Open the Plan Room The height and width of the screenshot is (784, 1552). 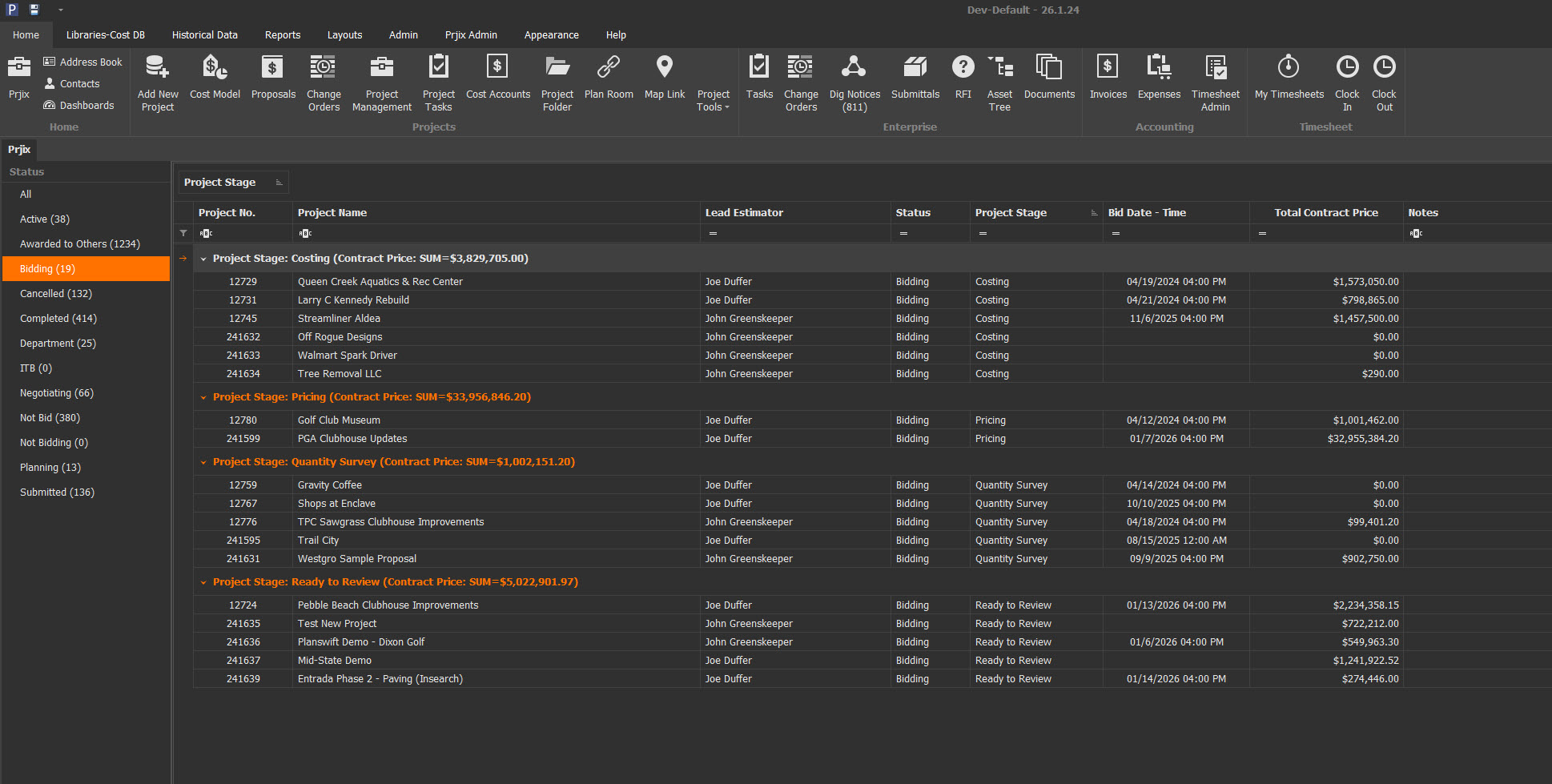[609, 78]
